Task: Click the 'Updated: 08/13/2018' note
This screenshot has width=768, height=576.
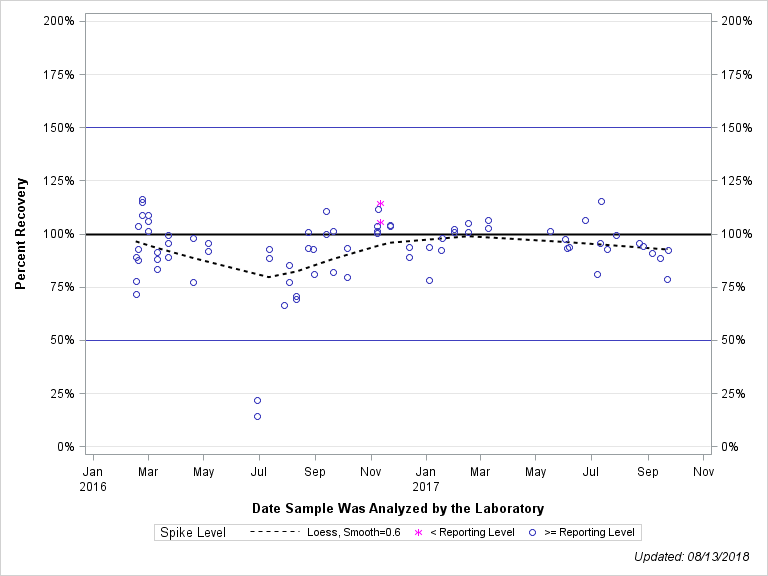Action: coord(692,556)
